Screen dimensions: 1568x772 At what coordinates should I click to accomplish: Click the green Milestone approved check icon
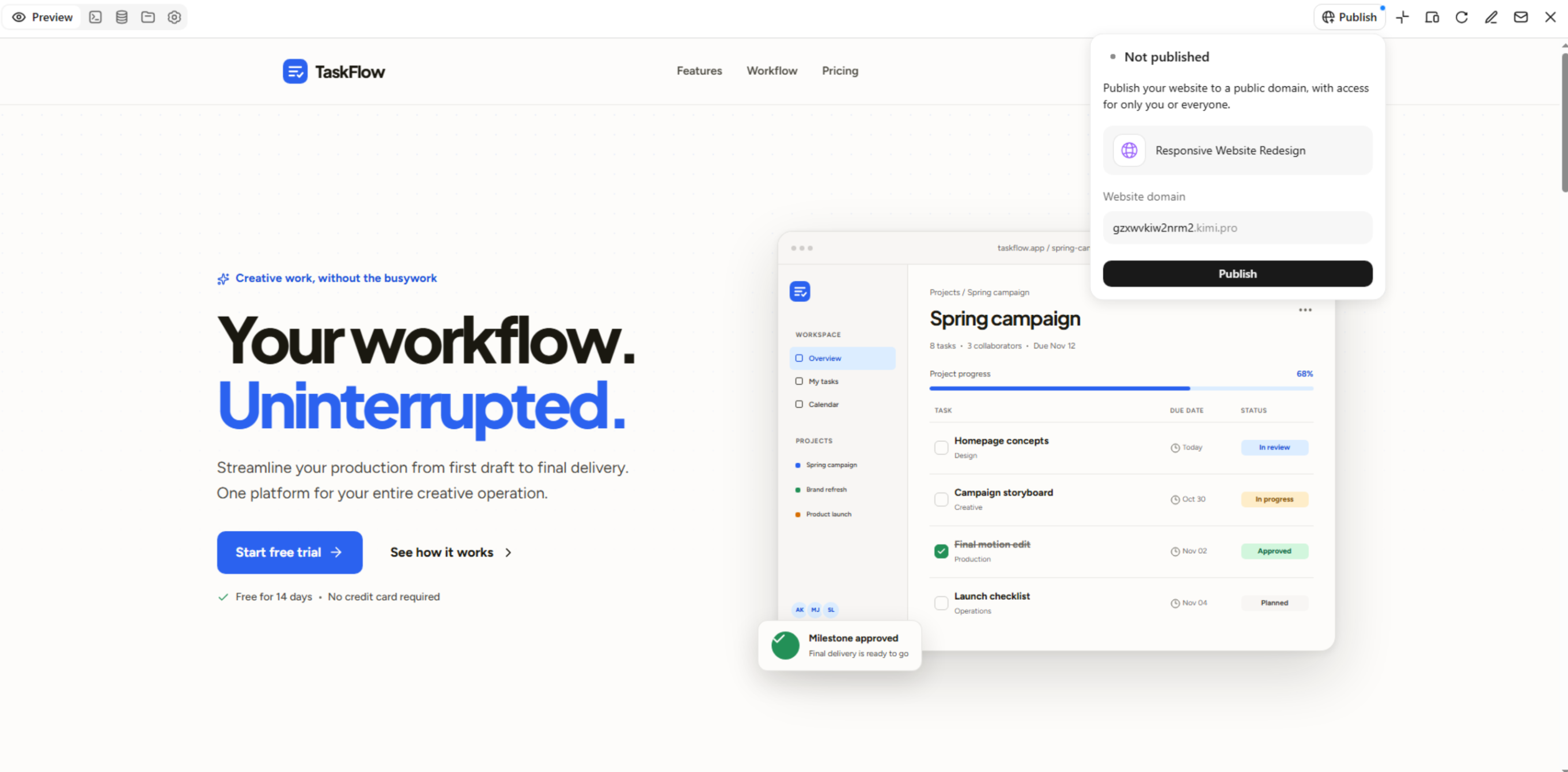point(785,645)
